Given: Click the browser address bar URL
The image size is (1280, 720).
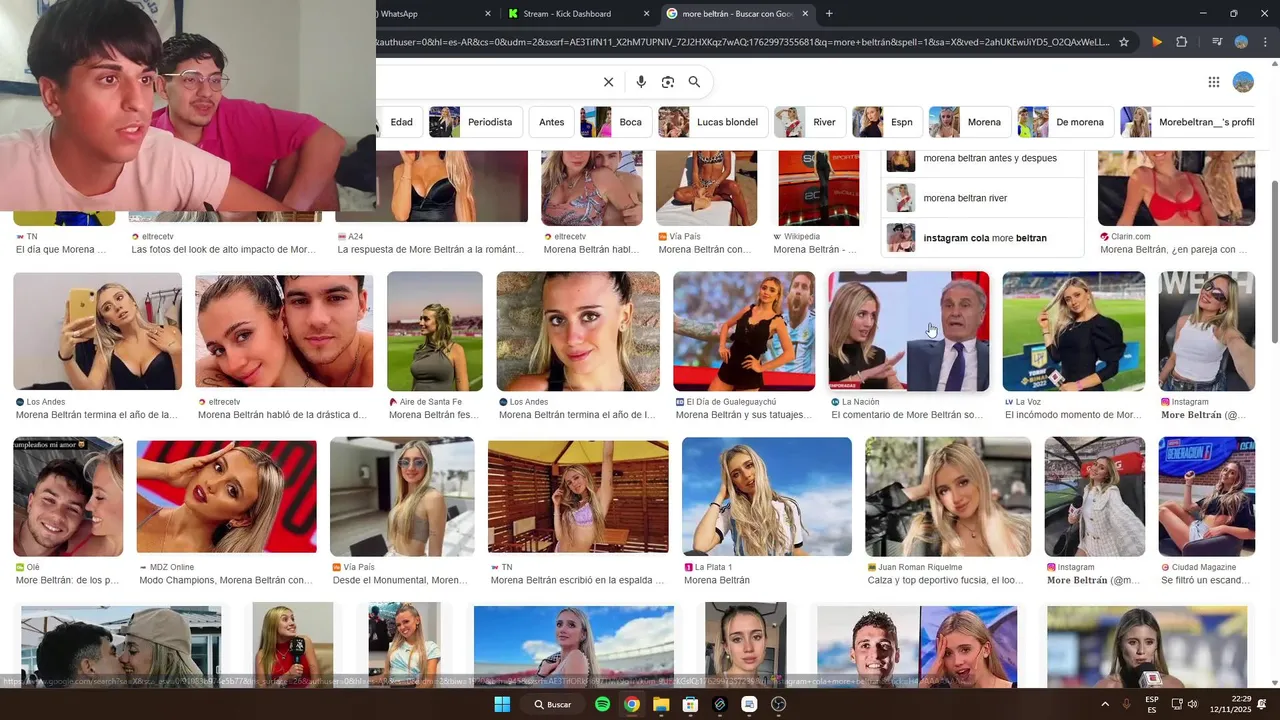Looking at the screenshot, I should (742, 42).
